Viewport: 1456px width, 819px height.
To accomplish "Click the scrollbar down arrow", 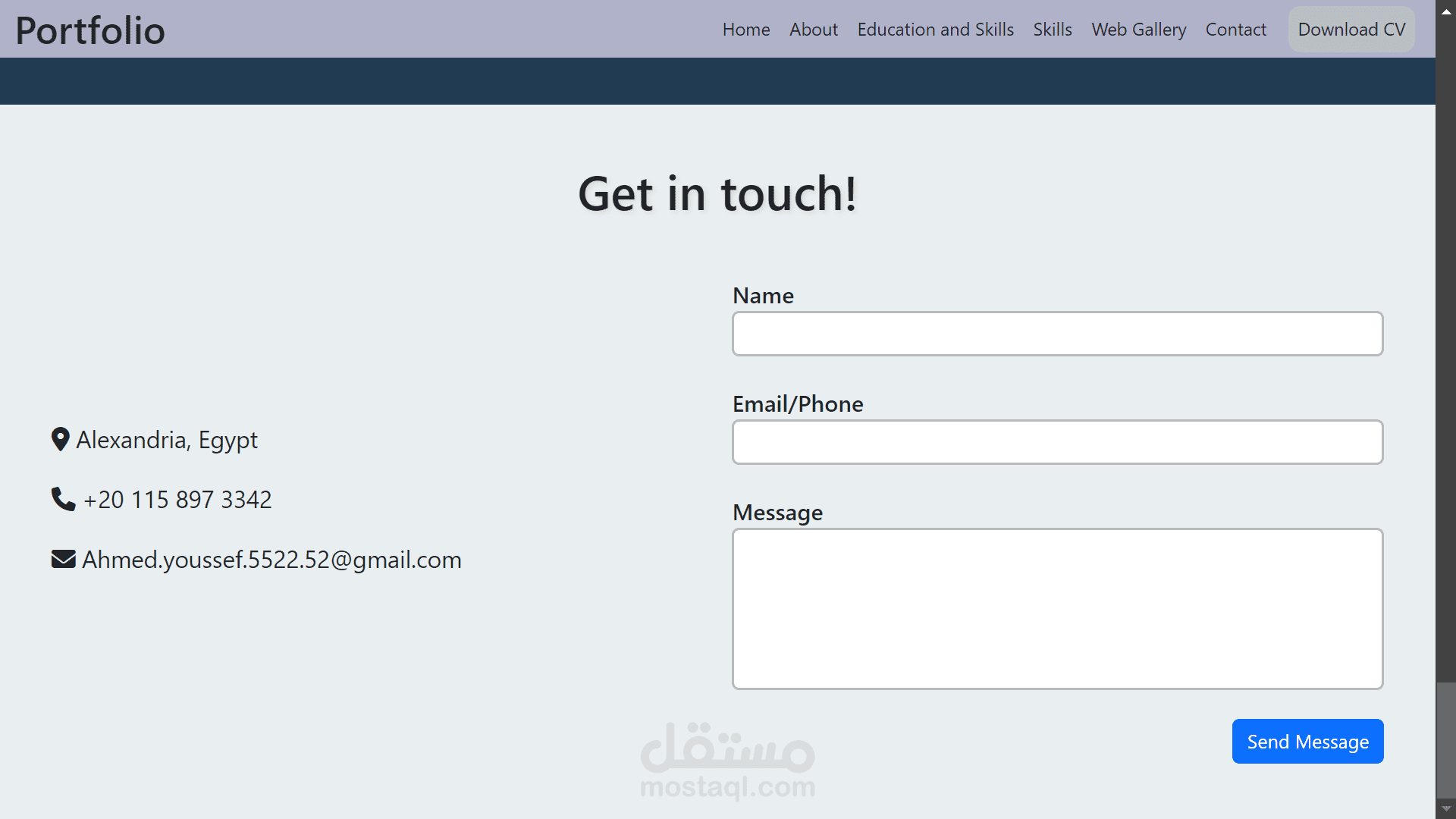I will click(x=1446, y=808).
